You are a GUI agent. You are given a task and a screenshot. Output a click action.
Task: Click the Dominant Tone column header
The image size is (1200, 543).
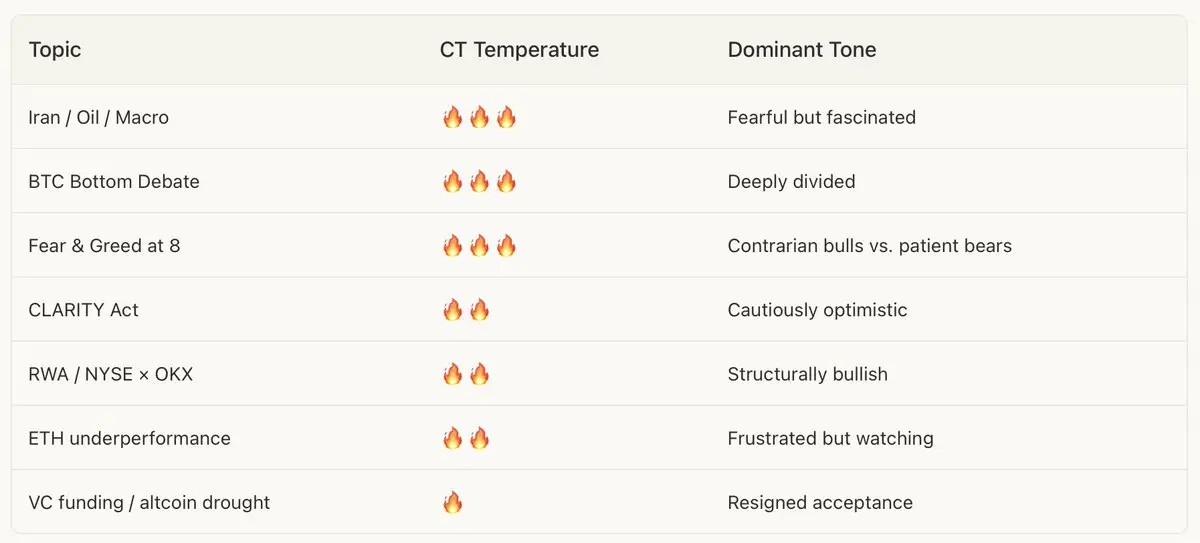pyautogui.click(x=801, y=50)
